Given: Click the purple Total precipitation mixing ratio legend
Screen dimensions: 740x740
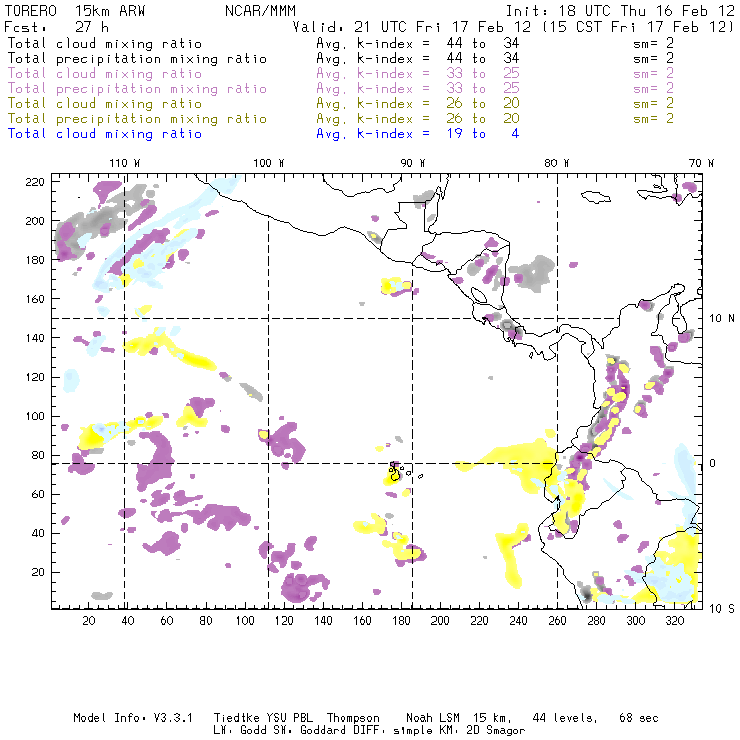Looking at the screenshot, I should (137, 89).
